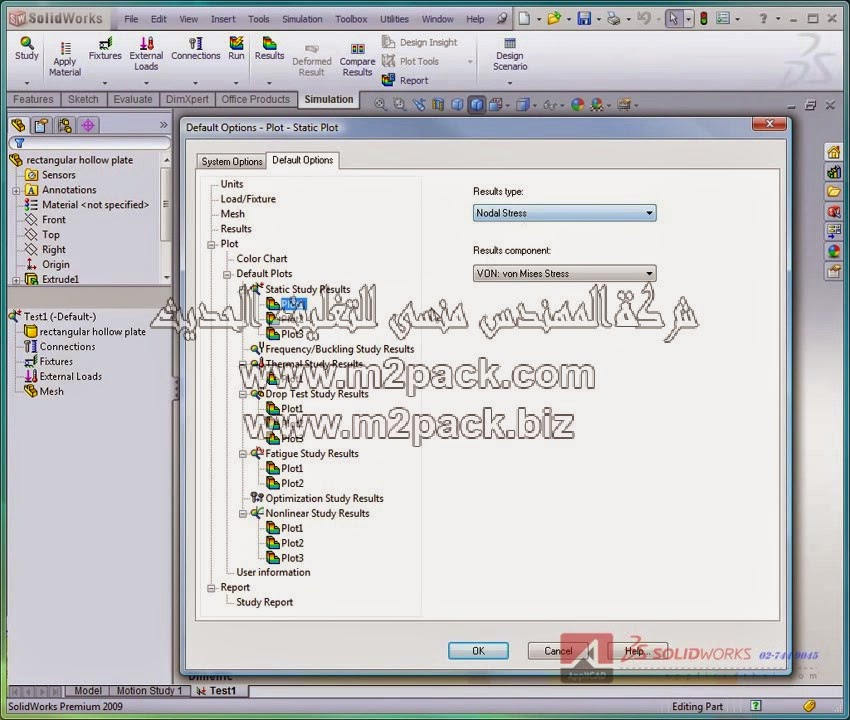
Task: Select Load/Fixture in options tree
Action: point(248,199)
